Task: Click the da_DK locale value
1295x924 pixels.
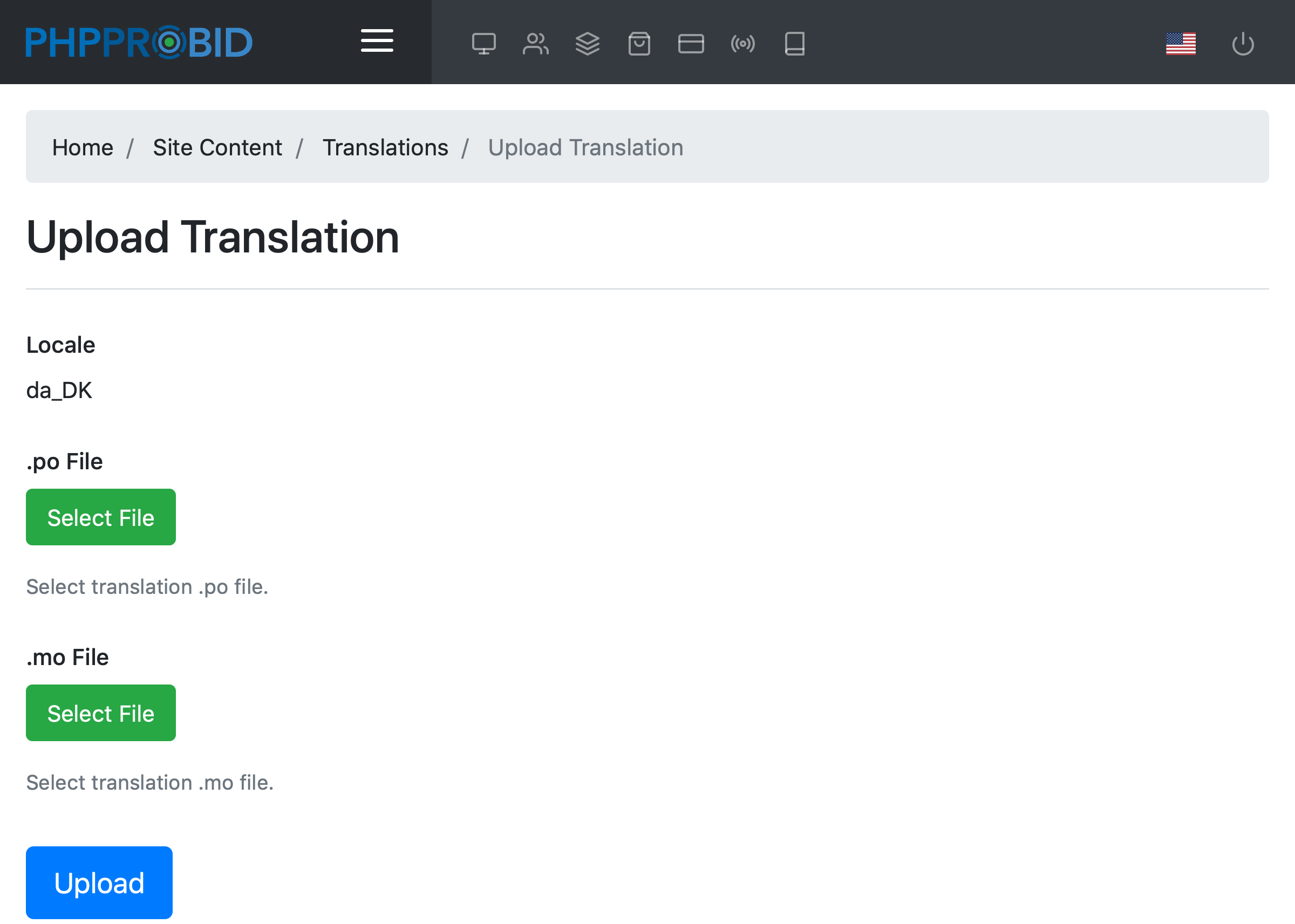Action: coord(59,391)
